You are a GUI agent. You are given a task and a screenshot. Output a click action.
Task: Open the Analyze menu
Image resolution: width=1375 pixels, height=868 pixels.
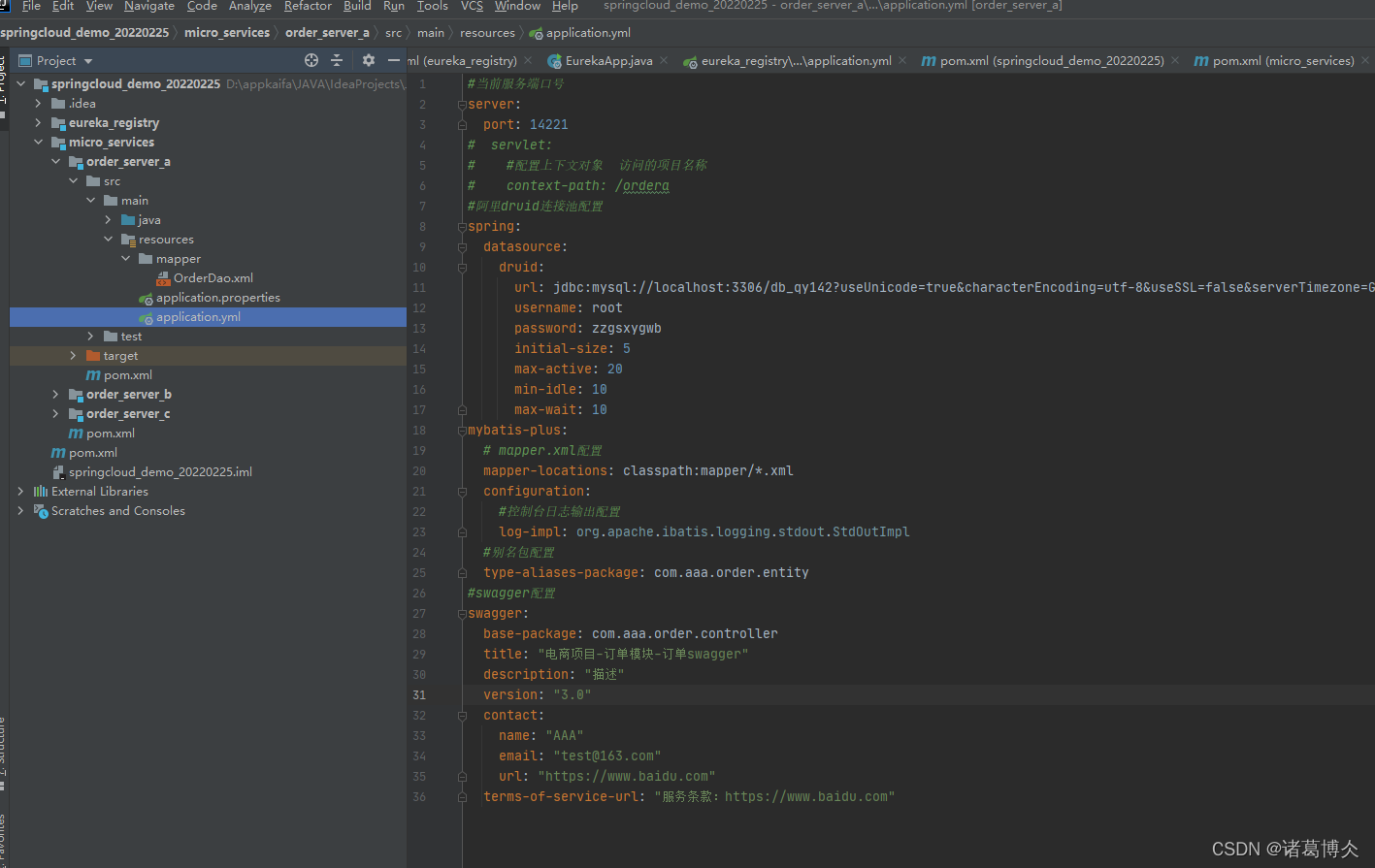coord(250,6)
